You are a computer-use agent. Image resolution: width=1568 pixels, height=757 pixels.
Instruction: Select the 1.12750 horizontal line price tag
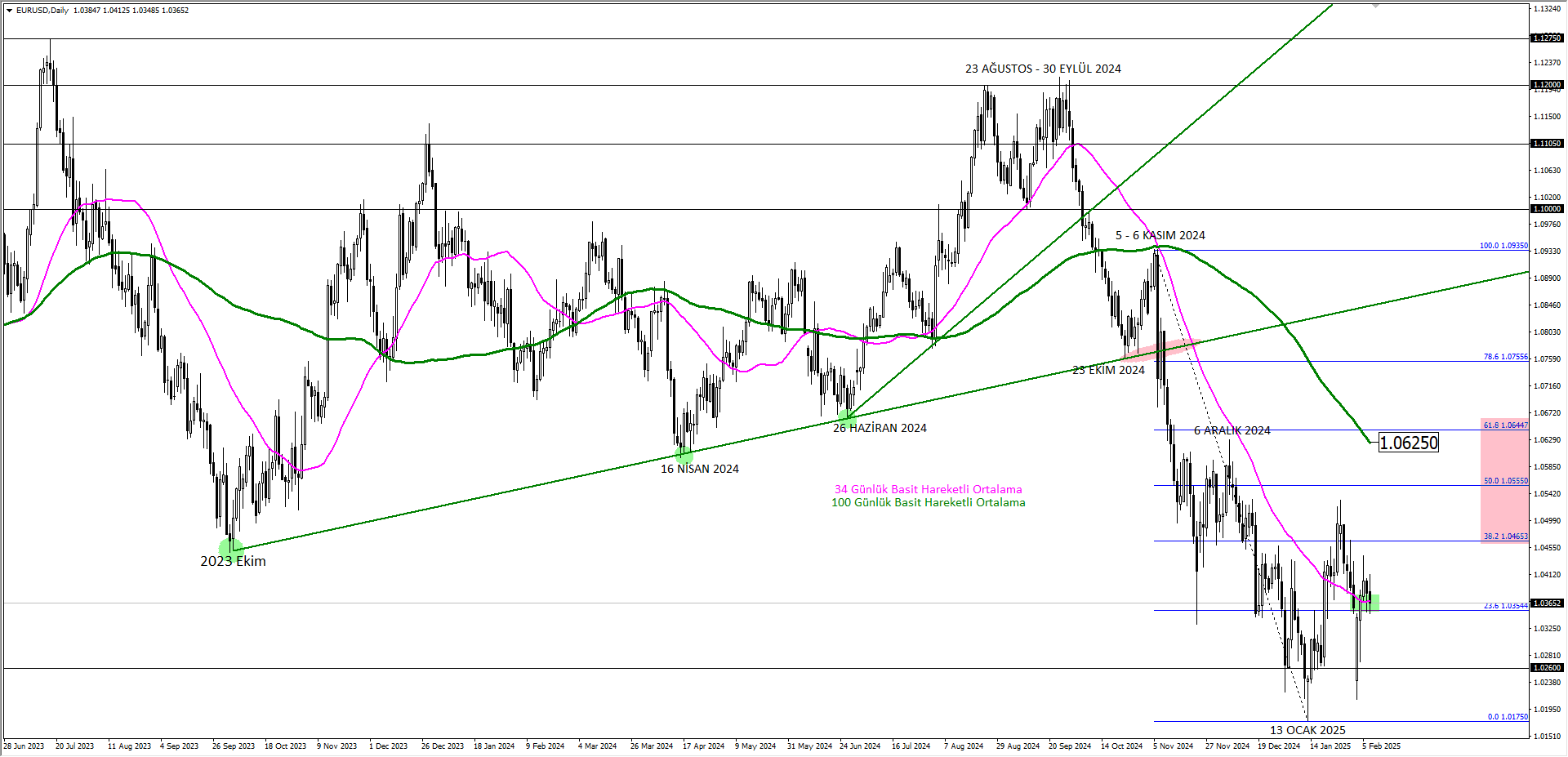[x=1547, y=38]
